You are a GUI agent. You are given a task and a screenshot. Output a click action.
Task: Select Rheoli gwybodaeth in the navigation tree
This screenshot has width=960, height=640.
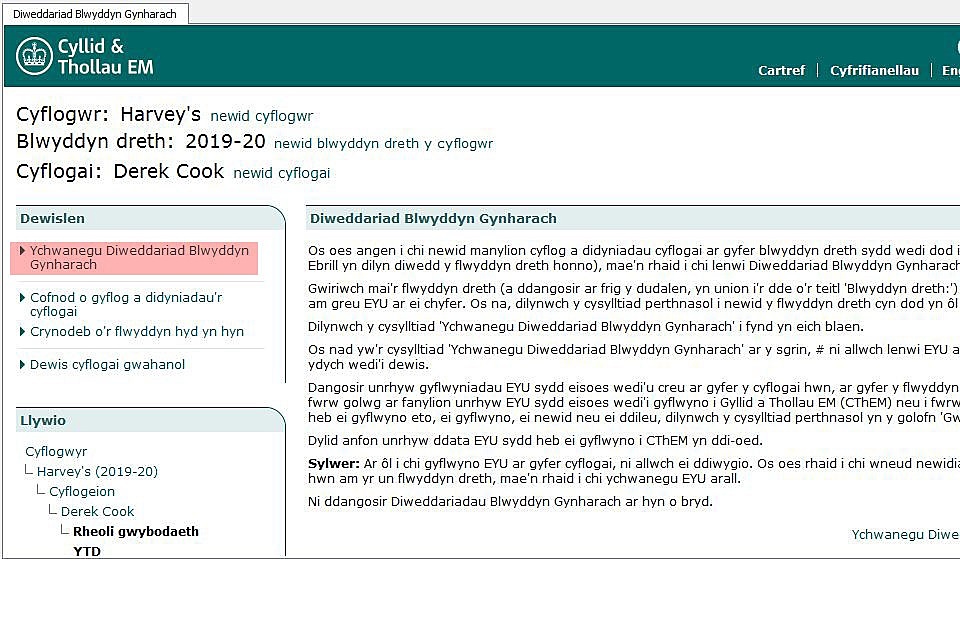point(135,532)
